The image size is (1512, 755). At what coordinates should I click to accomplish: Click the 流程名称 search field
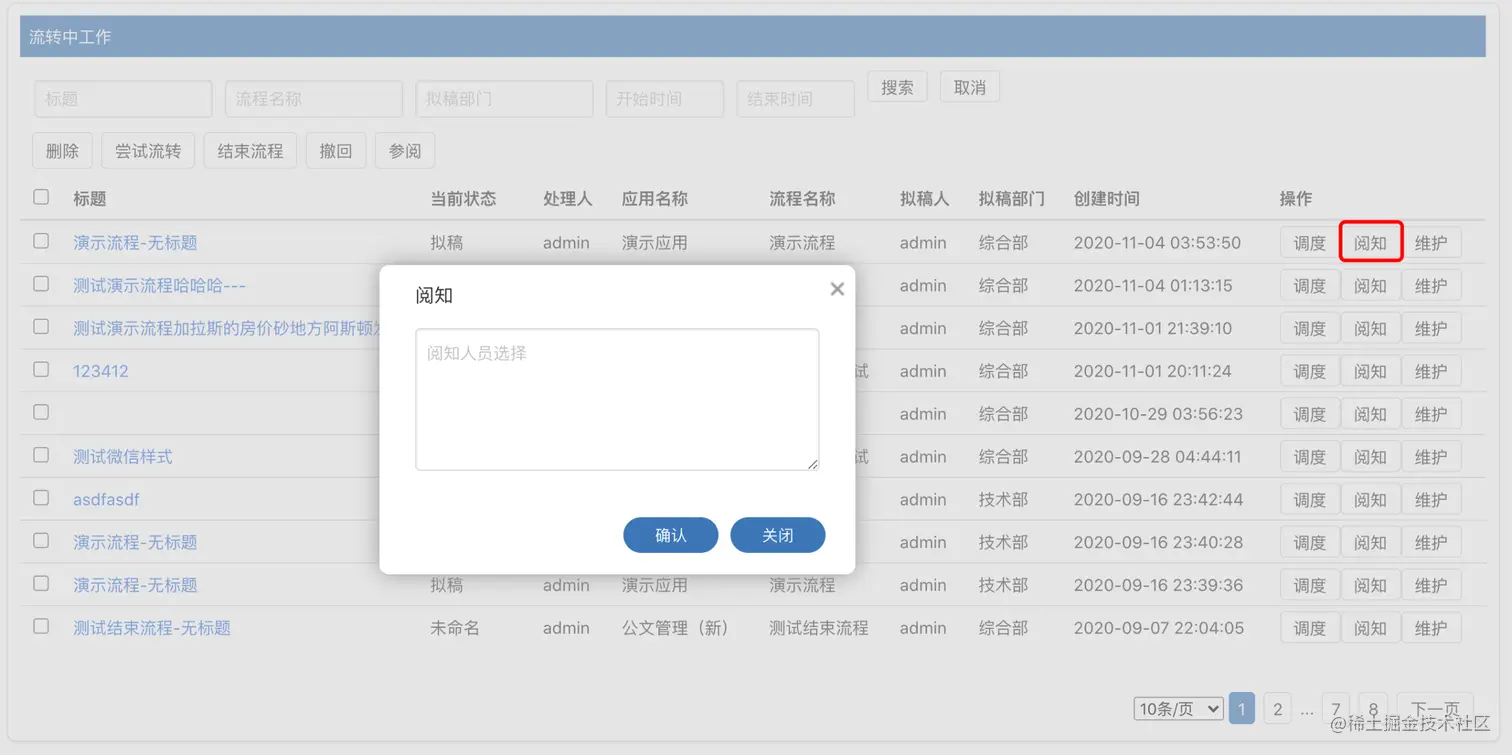coord(314,99)
